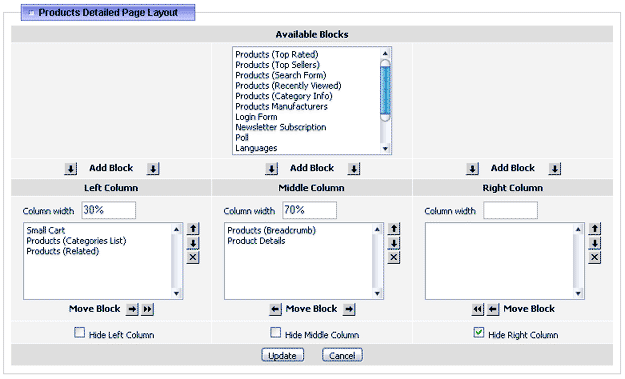625x379 pixels.
Task: Click left Add Block arrow for Left Column
Action: click(71, 169)
